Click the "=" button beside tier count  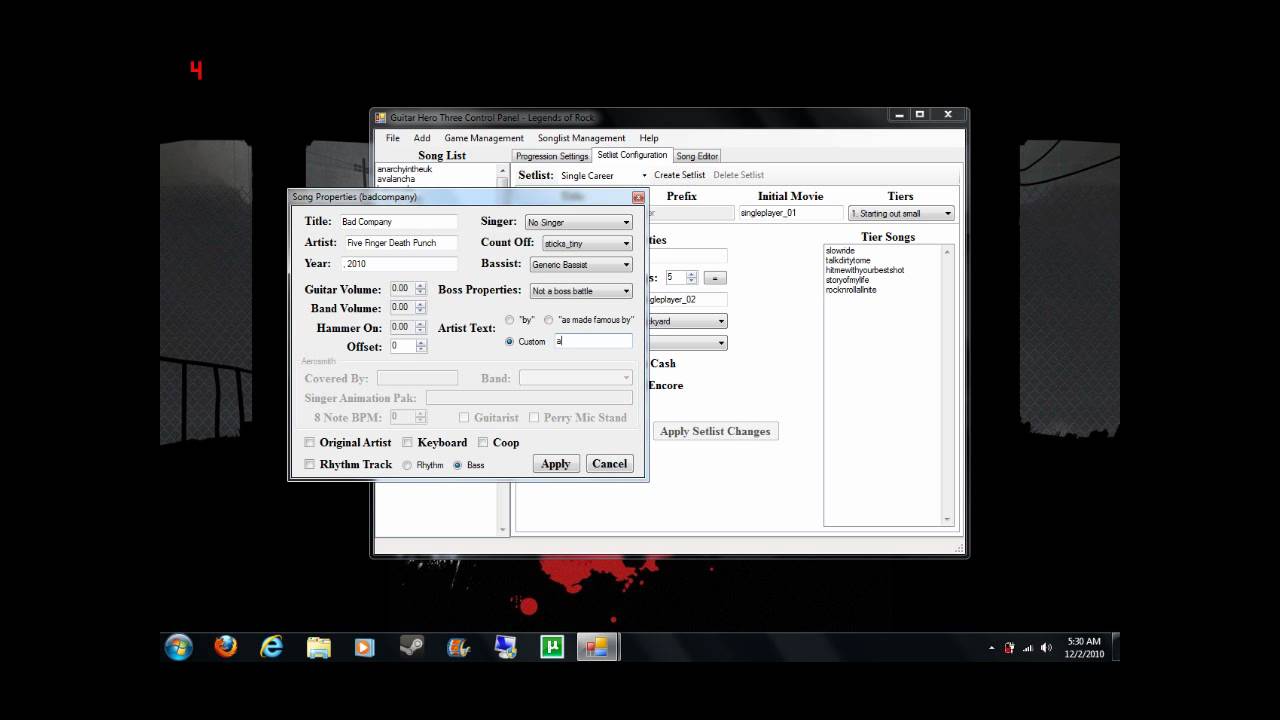click(x=714, y=277)
